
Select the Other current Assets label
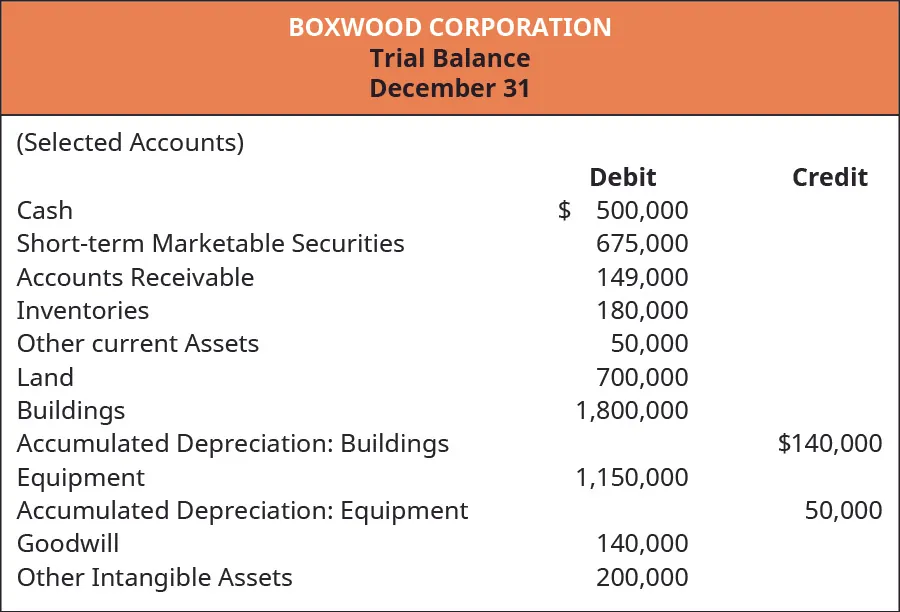pos(138,344)
